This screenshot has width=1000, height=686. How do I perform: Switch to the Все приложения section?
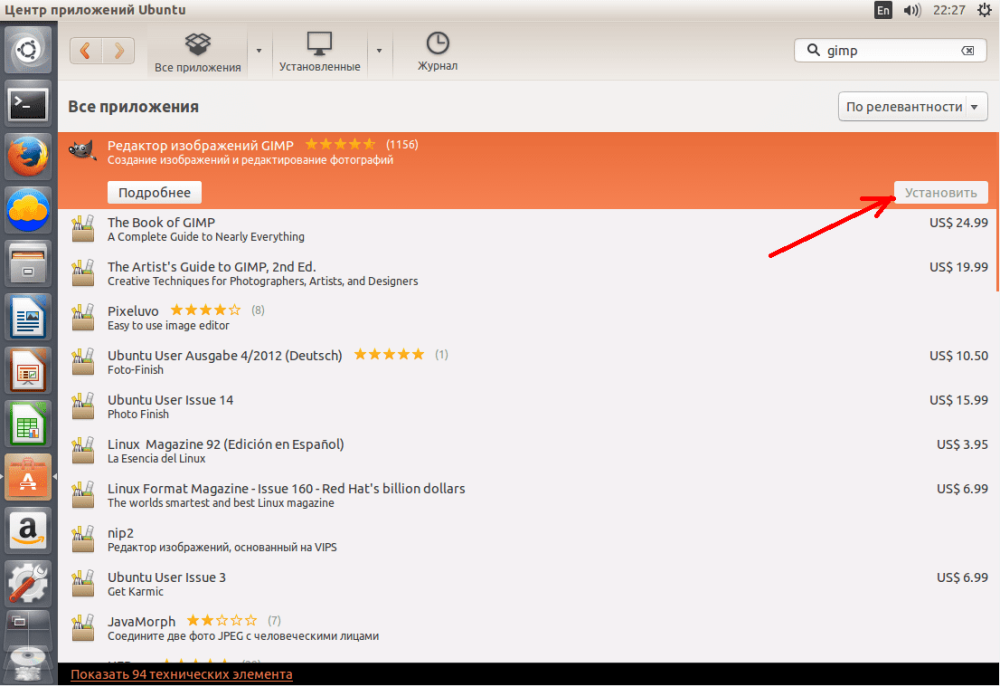coord(198,52)
